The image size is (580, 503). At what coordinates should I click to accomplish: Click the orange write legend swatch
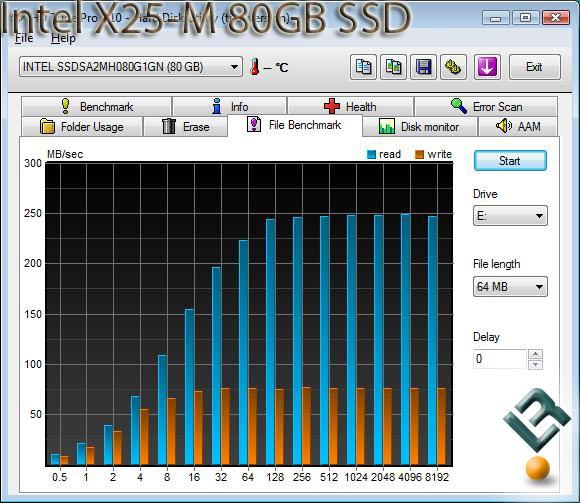click(x=419, y=155)
